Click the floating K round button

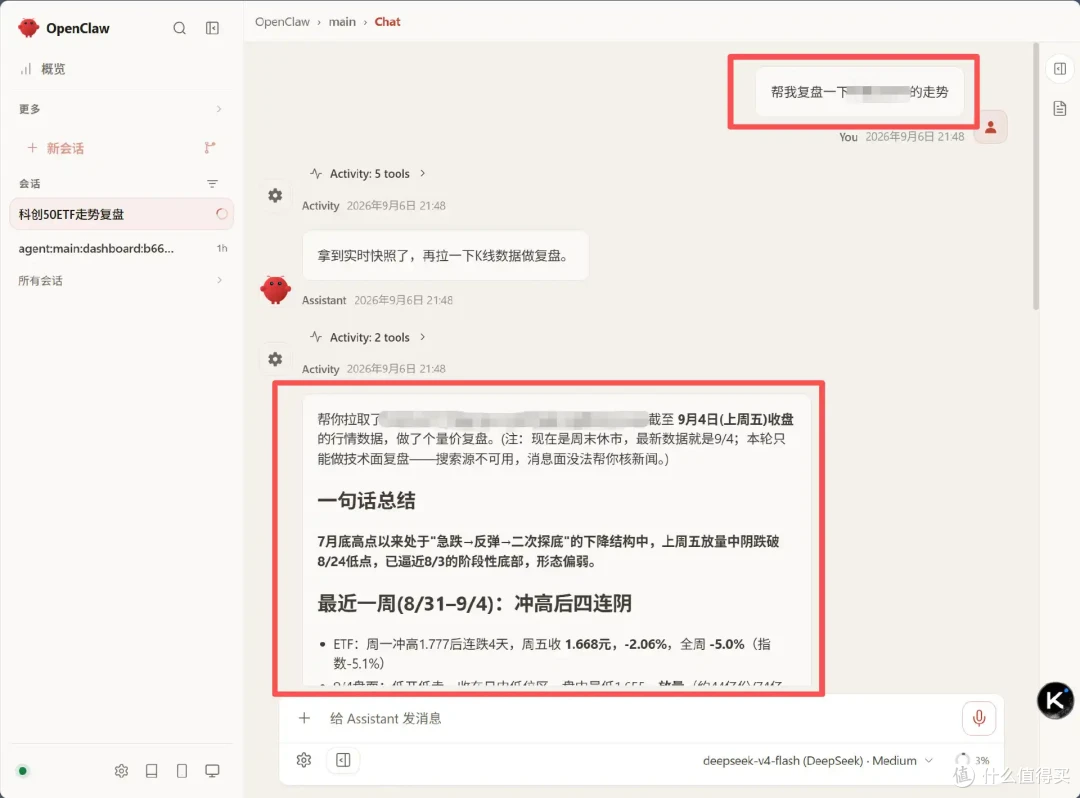click(1055, 701)
